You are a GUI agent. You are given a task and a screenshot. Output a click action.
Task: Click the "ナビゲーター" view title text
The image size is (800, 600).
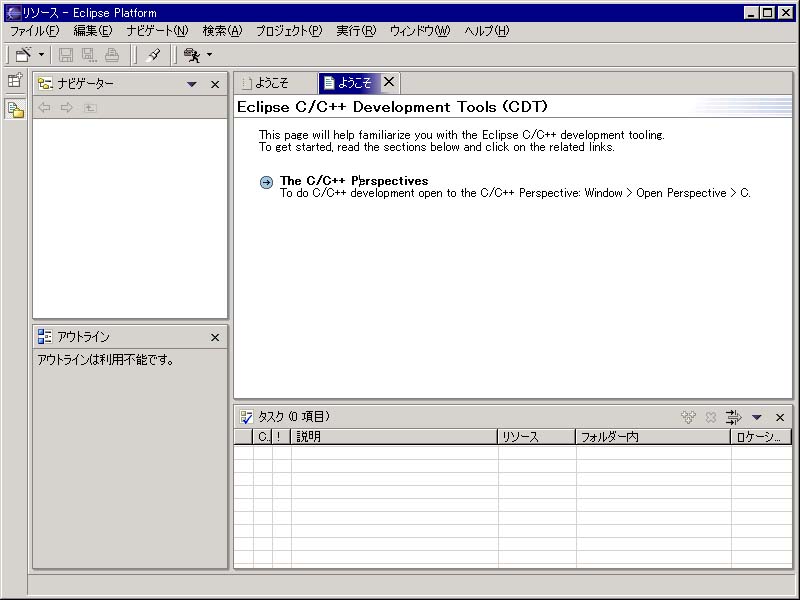[x=86, y=84]
